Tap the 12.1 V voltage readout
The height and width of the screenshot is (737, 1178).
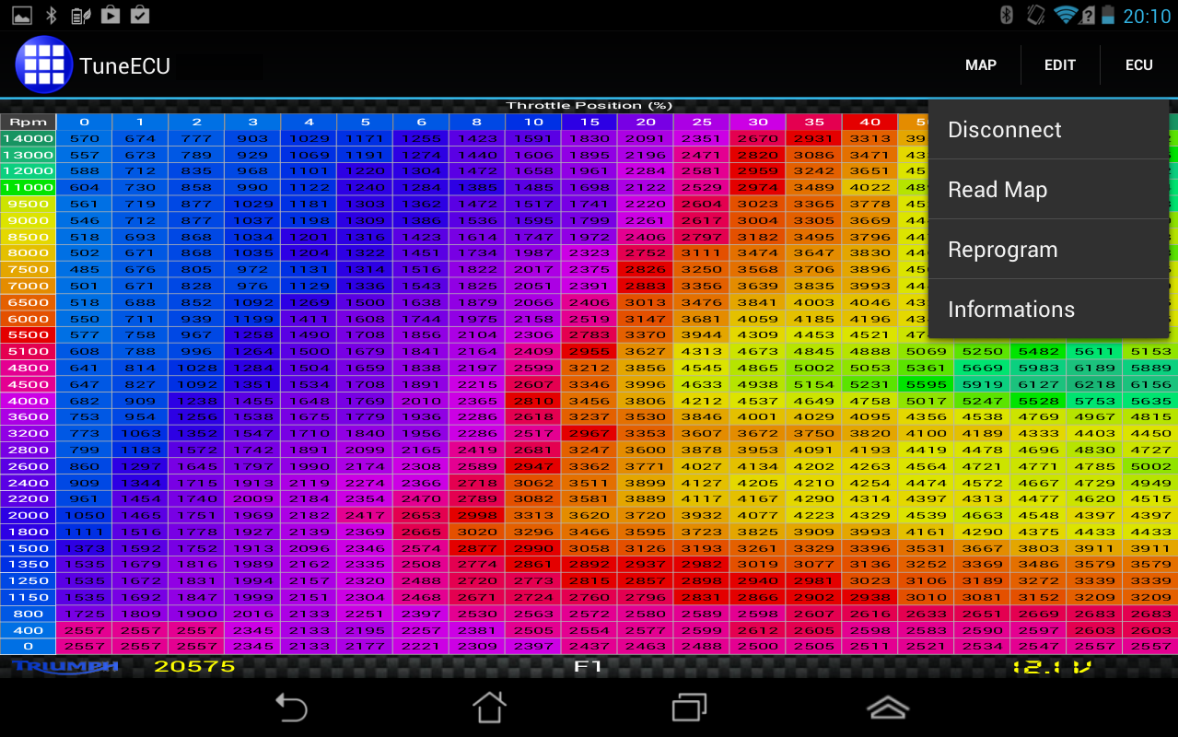pyautogui.click(x=1052, y=666)
